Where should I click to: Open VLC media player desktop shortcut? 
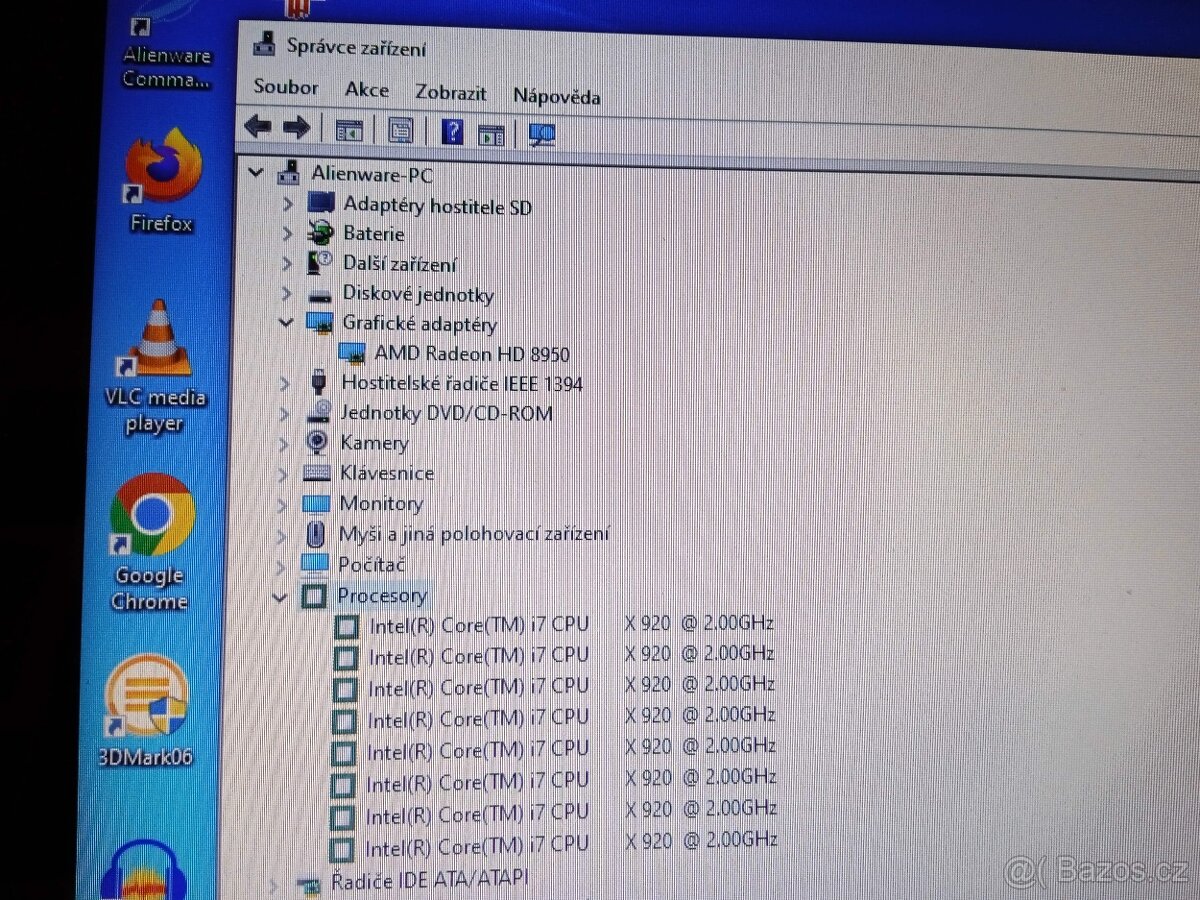156,368
